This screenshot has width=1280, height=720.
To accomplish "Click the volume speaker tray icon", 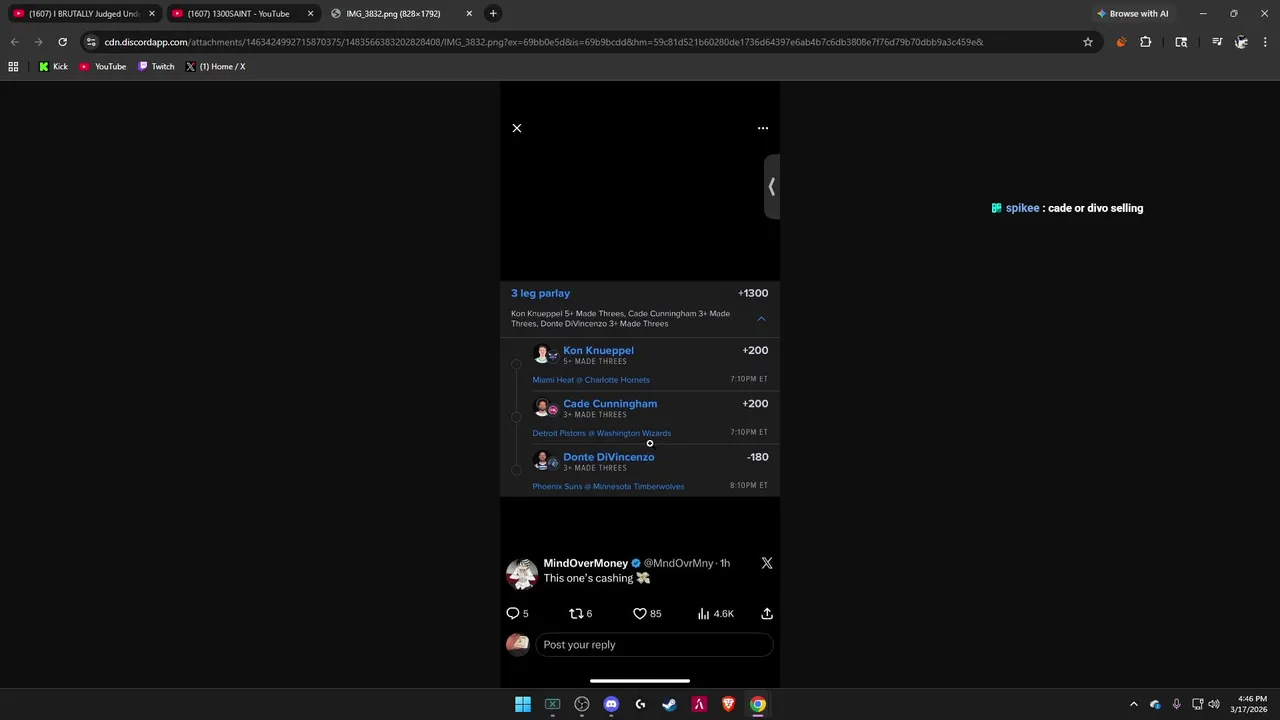I will [x=1214, y=704].
